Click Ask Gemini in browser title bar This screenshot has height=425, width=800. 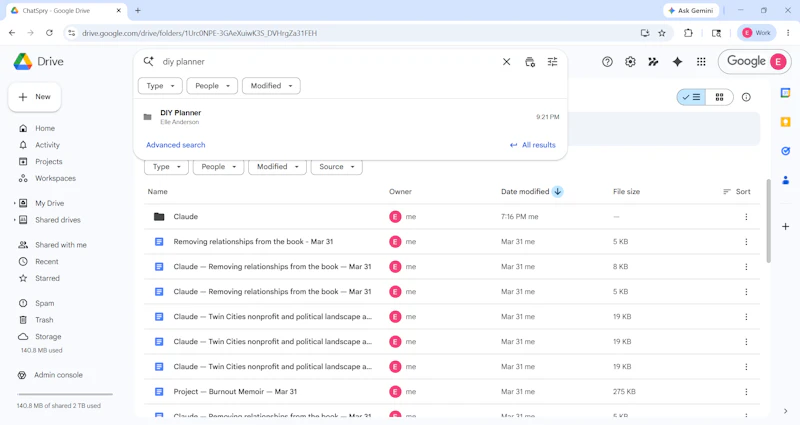pos(691,10)
